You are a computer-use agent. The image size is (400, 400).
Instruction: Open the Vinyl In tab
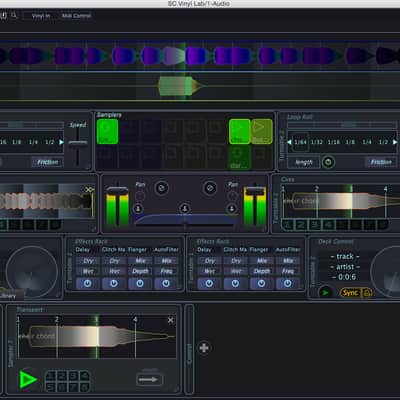(x=41, y=16)
